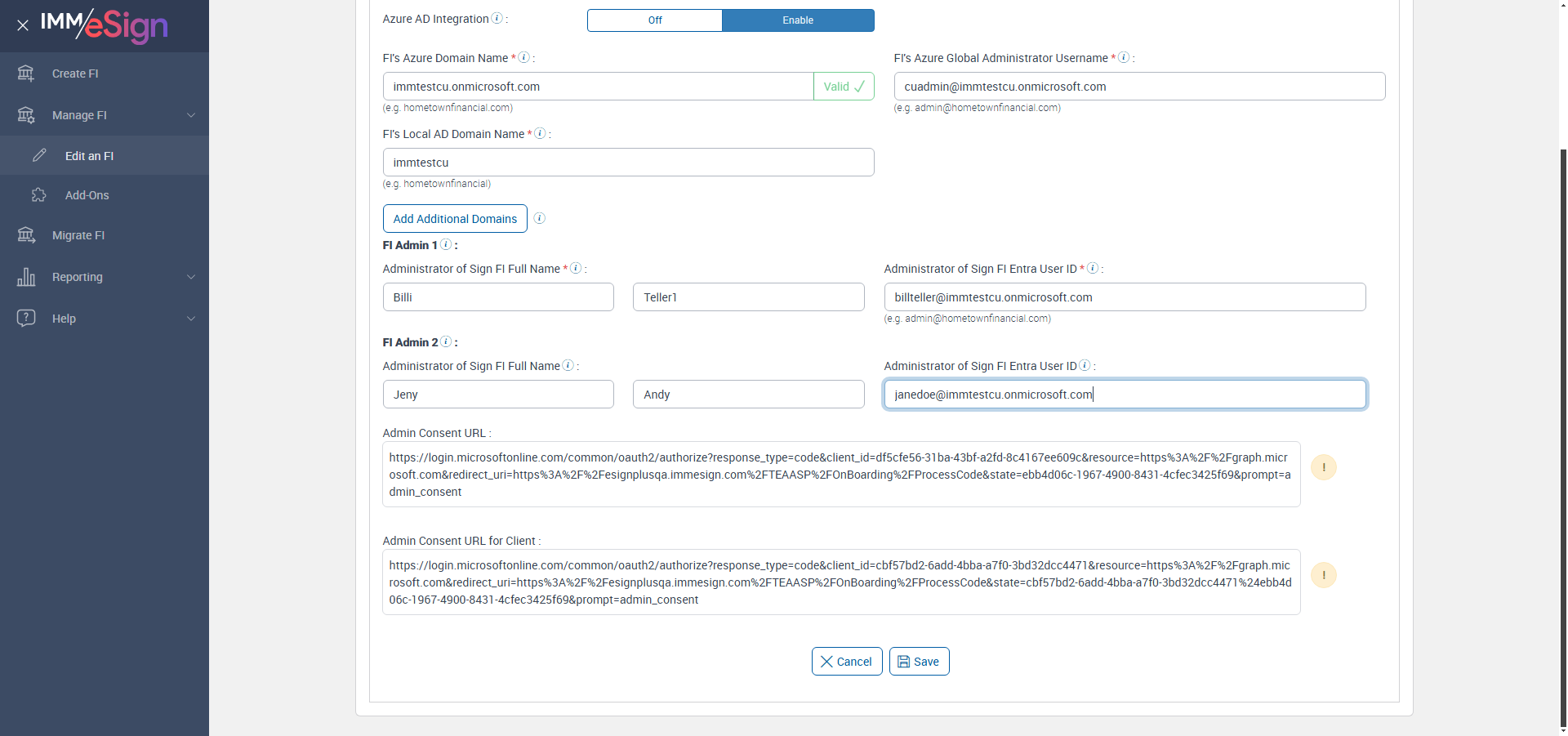Click info icon beside Add Additional Domains
The height and width of the screenshot is (736, 1568).
pyautogui.click(x=539, y=218)
